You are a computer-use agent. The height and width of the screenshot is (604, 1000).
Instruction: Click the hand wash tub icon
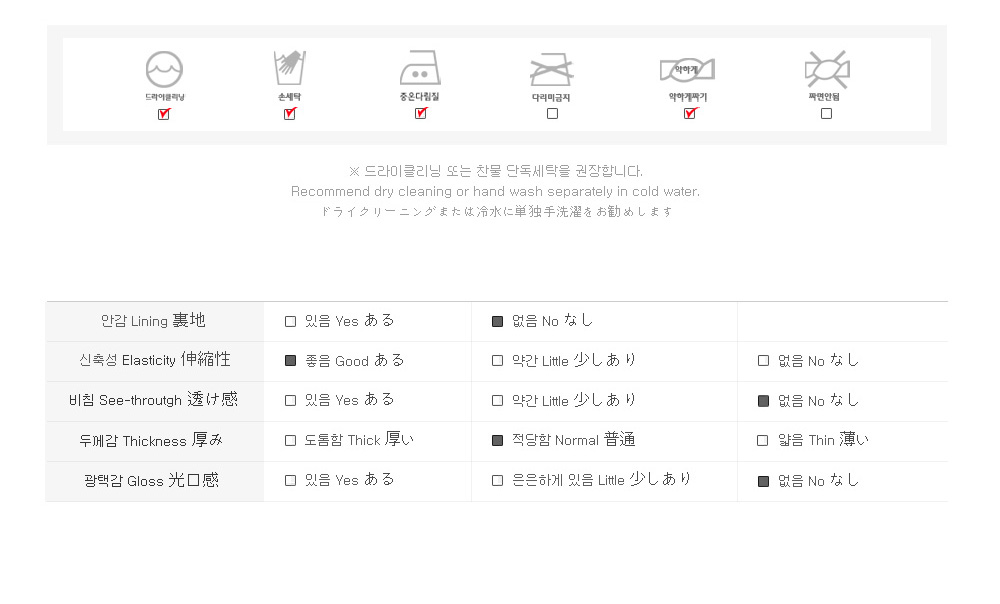pyautogui.click(x=290, y=68)
